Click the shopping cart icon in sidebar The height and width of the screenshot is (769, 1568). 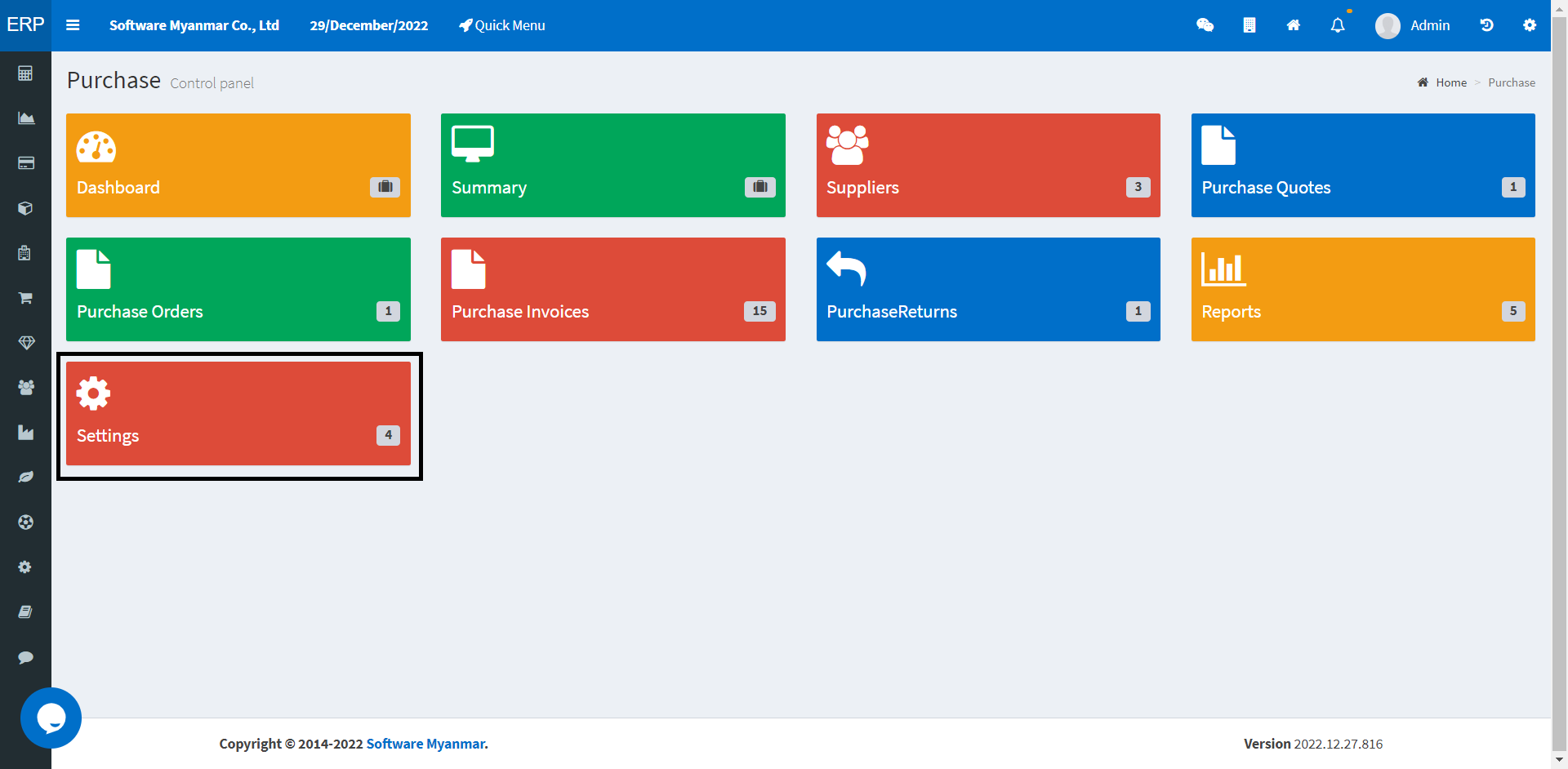25,298
